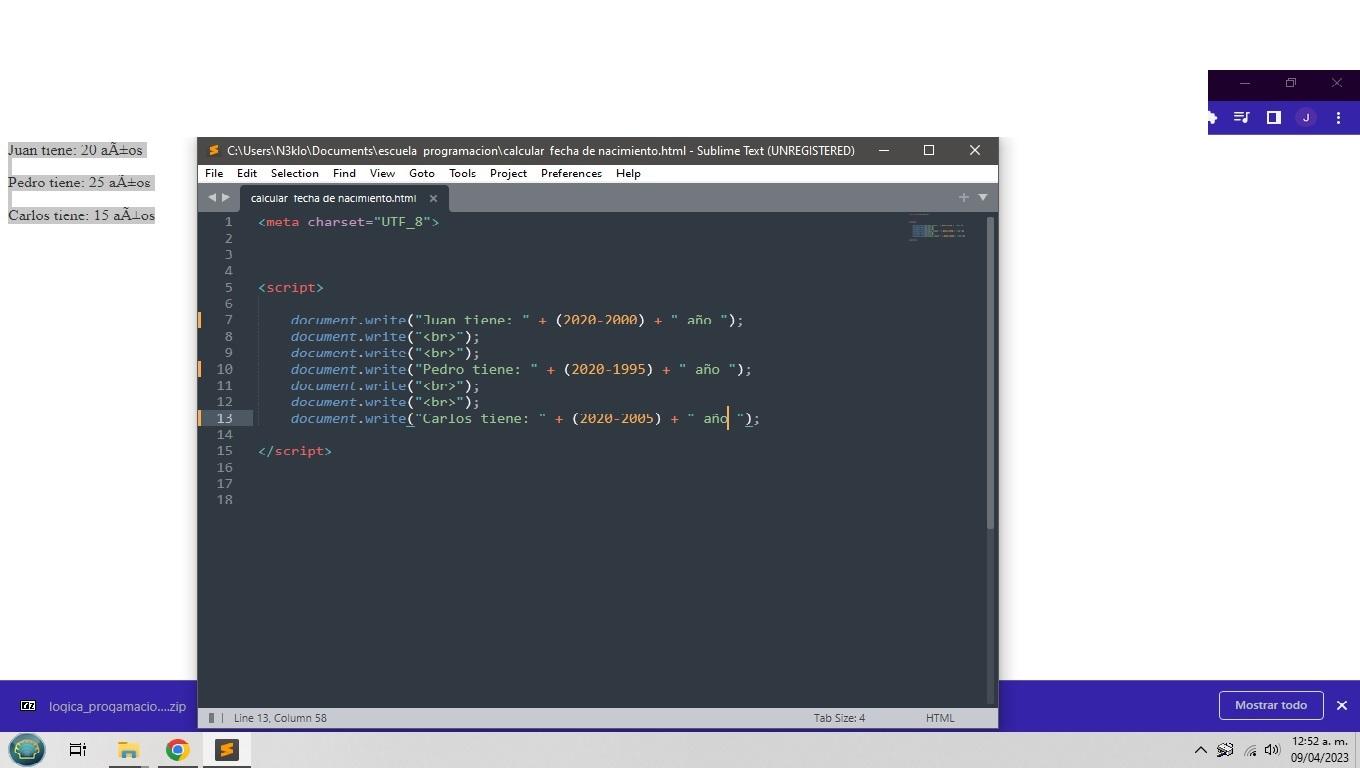Open Chrome three-dot menu
The height and width of the screenshot is (768, 1360).
pos(1338,117)
